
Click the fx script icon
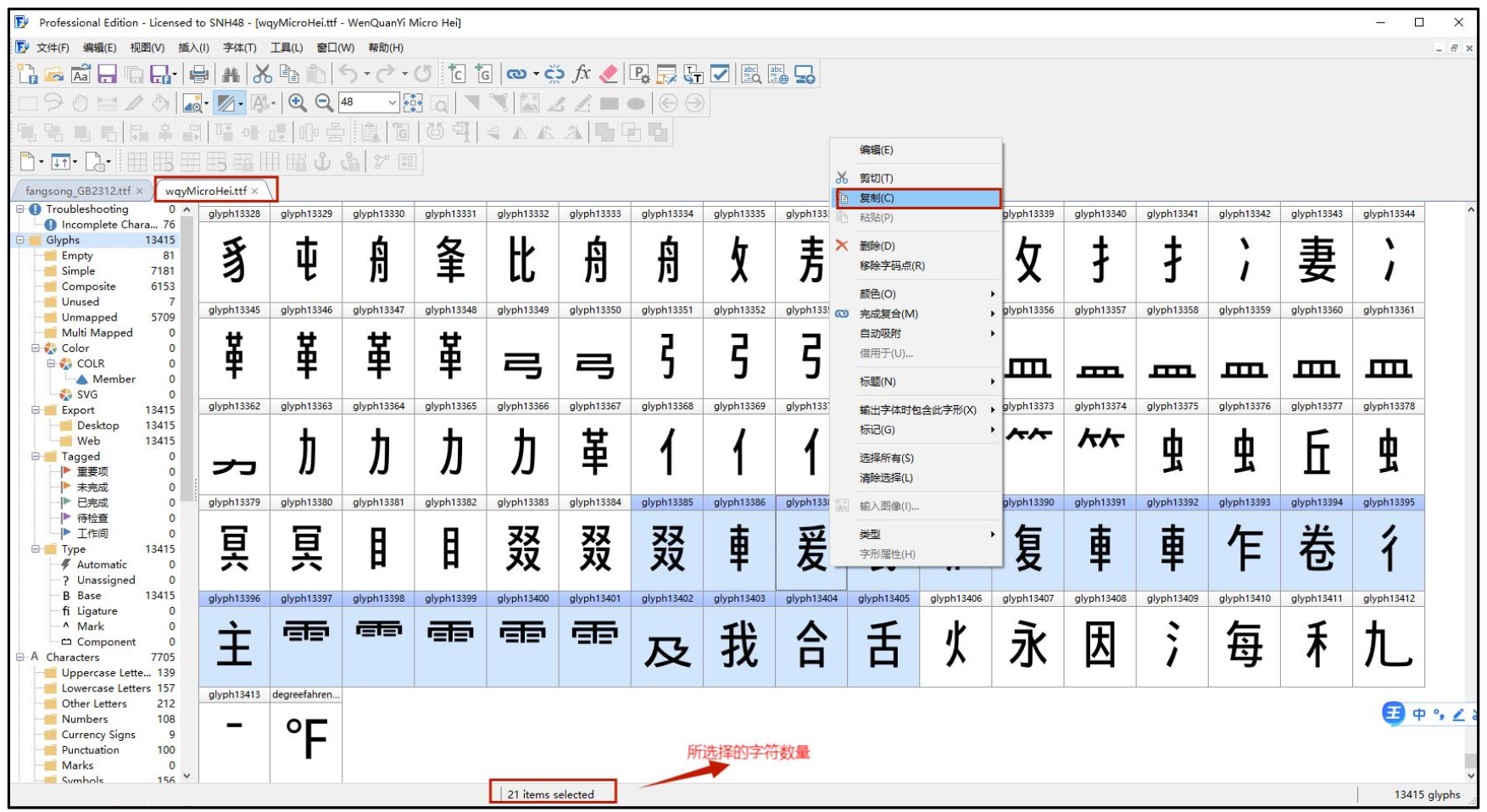[x=582, y=75]
